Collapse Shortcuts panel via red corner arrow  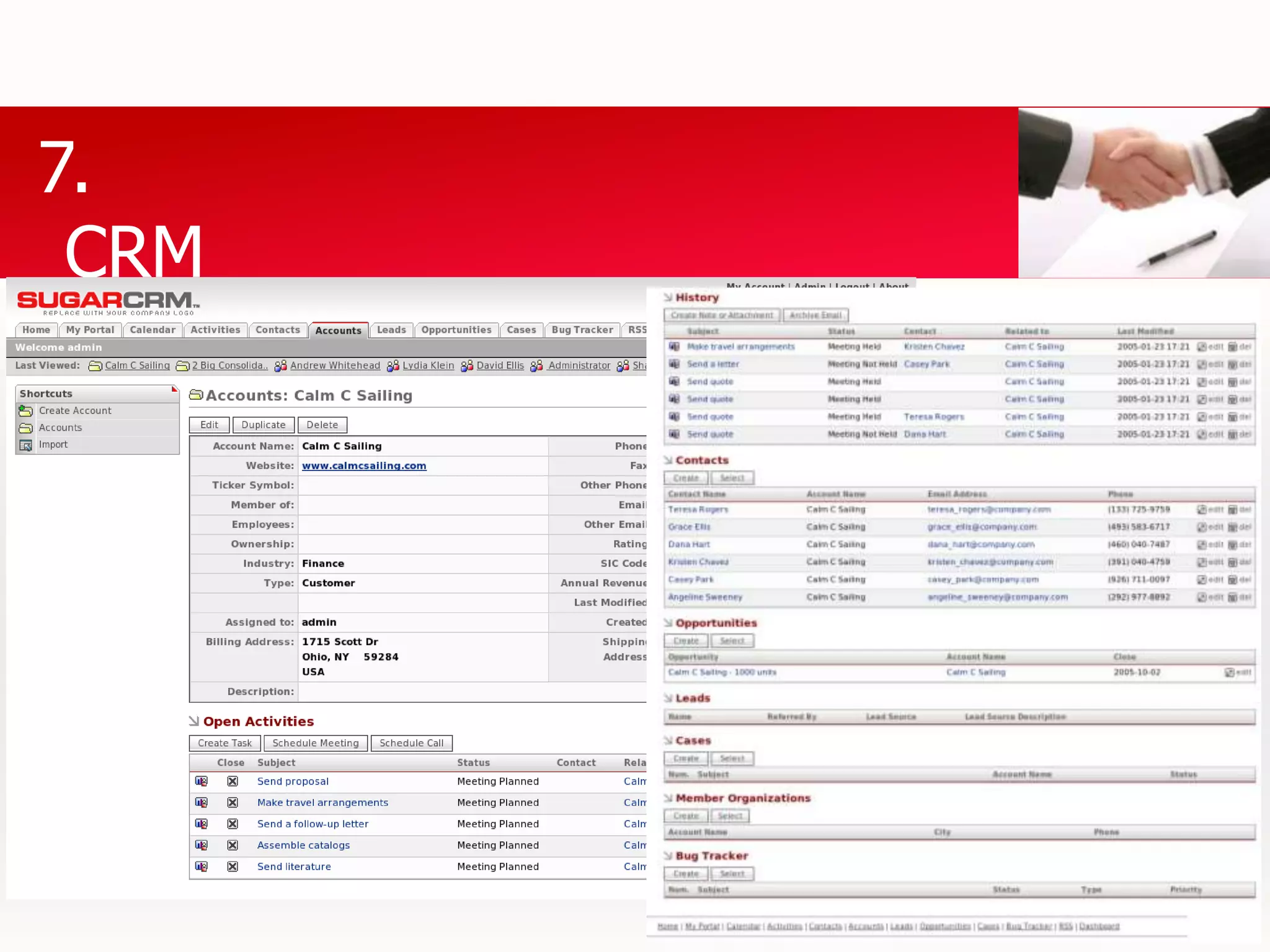tap(174, 389)
